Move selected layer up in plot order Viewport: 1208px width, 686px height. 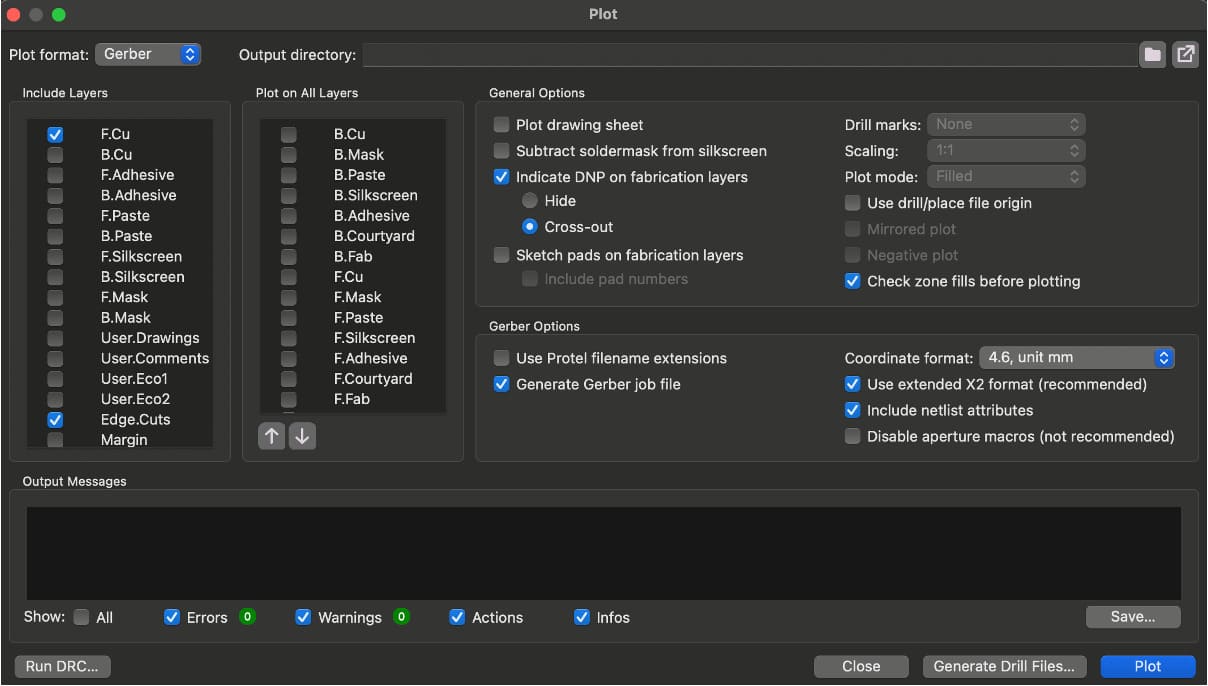[x=271, y=436]
